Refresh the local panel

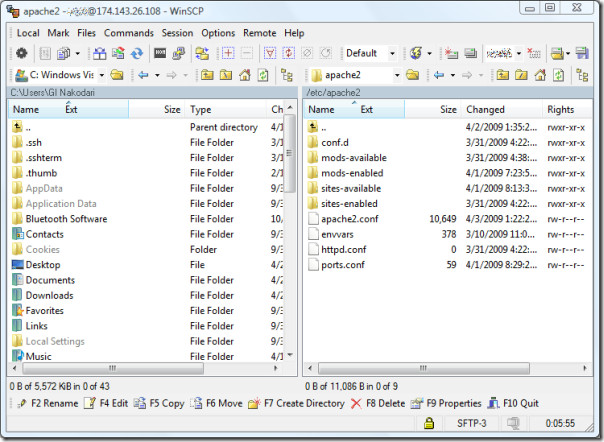pyautogui.click(x=263, y=75)
